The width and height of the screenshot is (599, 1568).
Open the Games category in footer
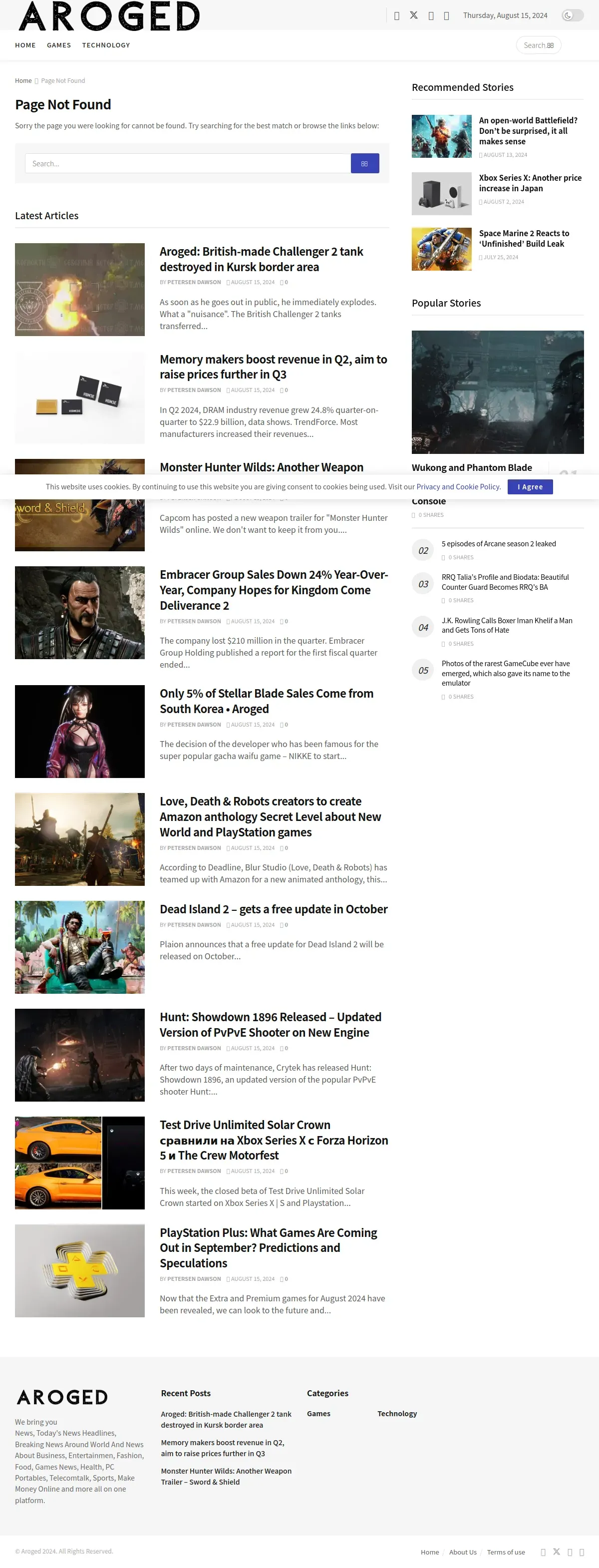point(318,1413)
